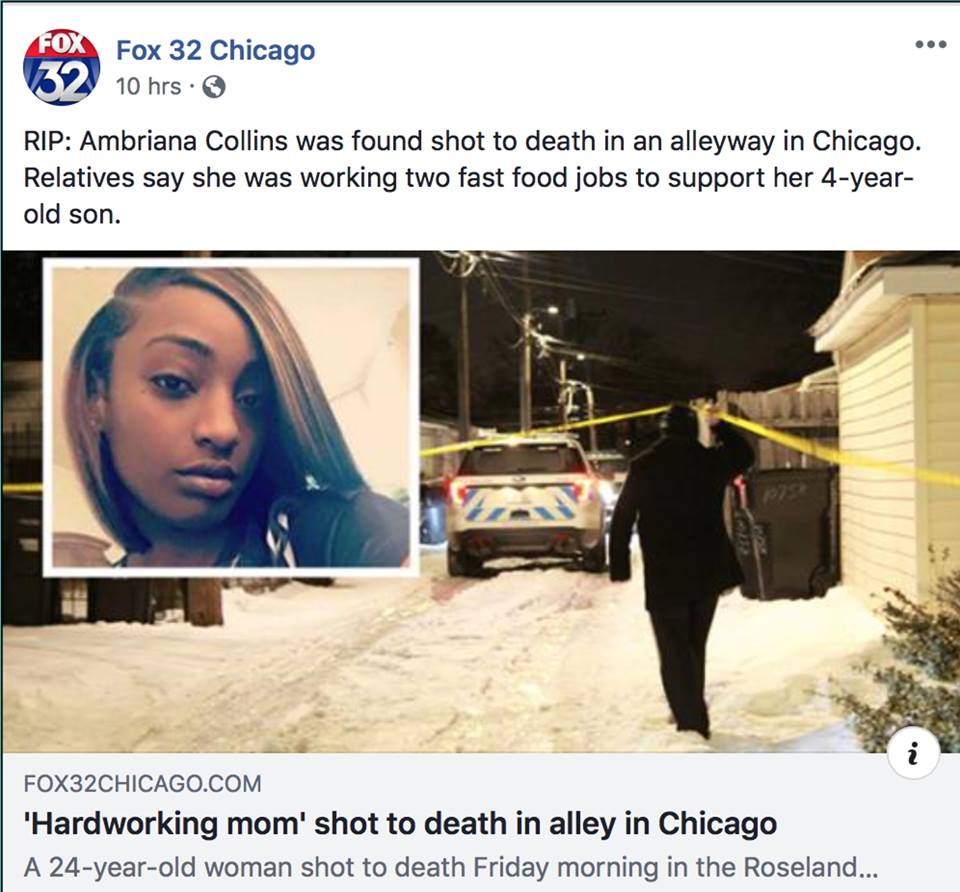The height and width of the screenshot is (892, 960).
Task: Click the utility pole with street lights
Action: pos(526,367)
